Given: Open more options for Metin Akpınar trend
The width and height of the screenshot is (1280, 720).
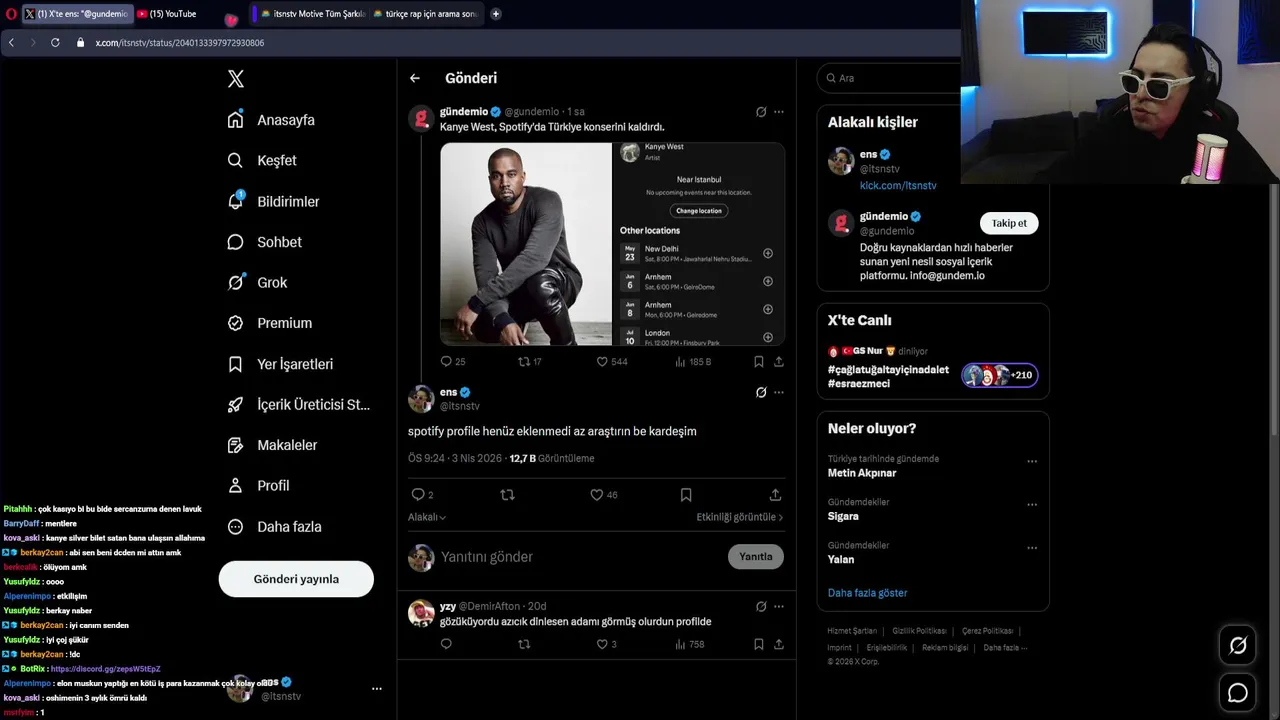Looking at the screenshot, I should [x=1032, y=462].
